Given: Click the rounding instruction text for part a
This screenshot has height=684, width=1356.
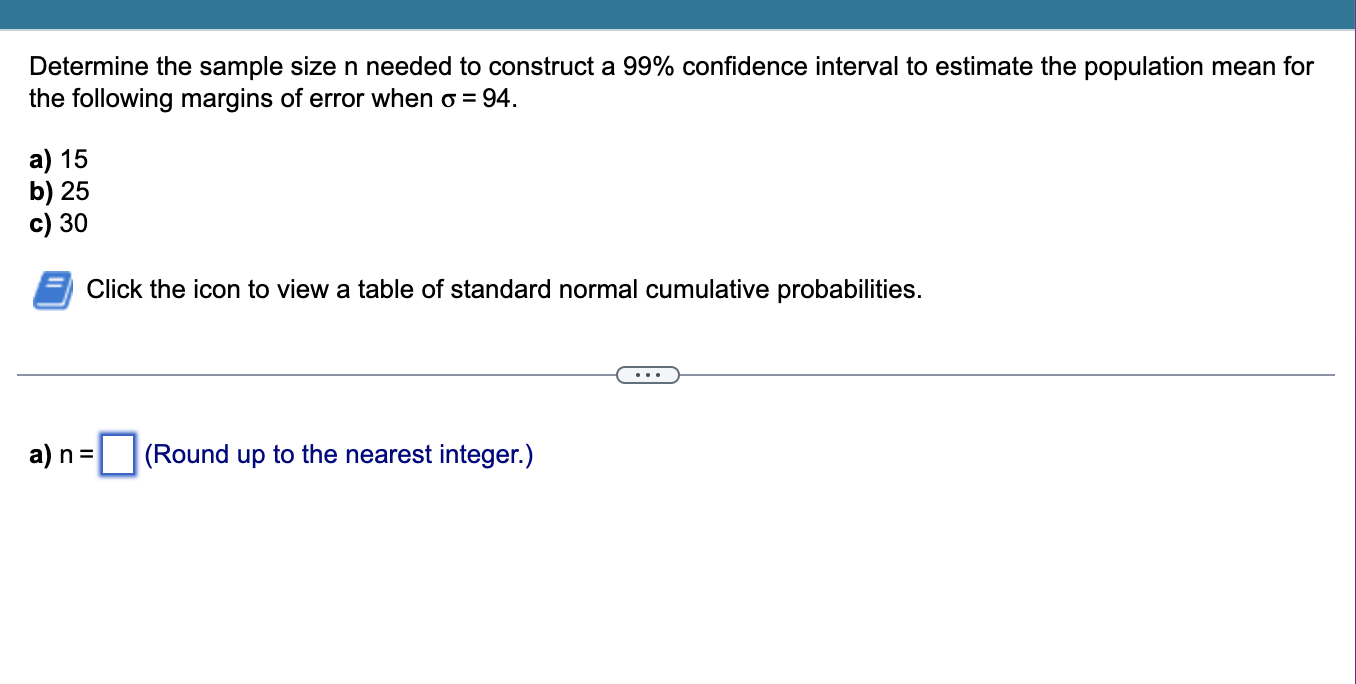Looking at the screenshot, I should (339, 455).
